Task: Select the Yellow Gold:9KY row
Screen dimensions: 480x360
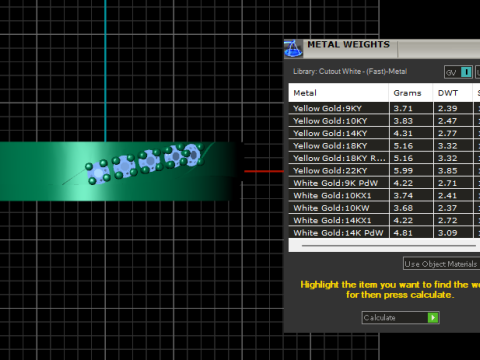Action: [384, 108]
